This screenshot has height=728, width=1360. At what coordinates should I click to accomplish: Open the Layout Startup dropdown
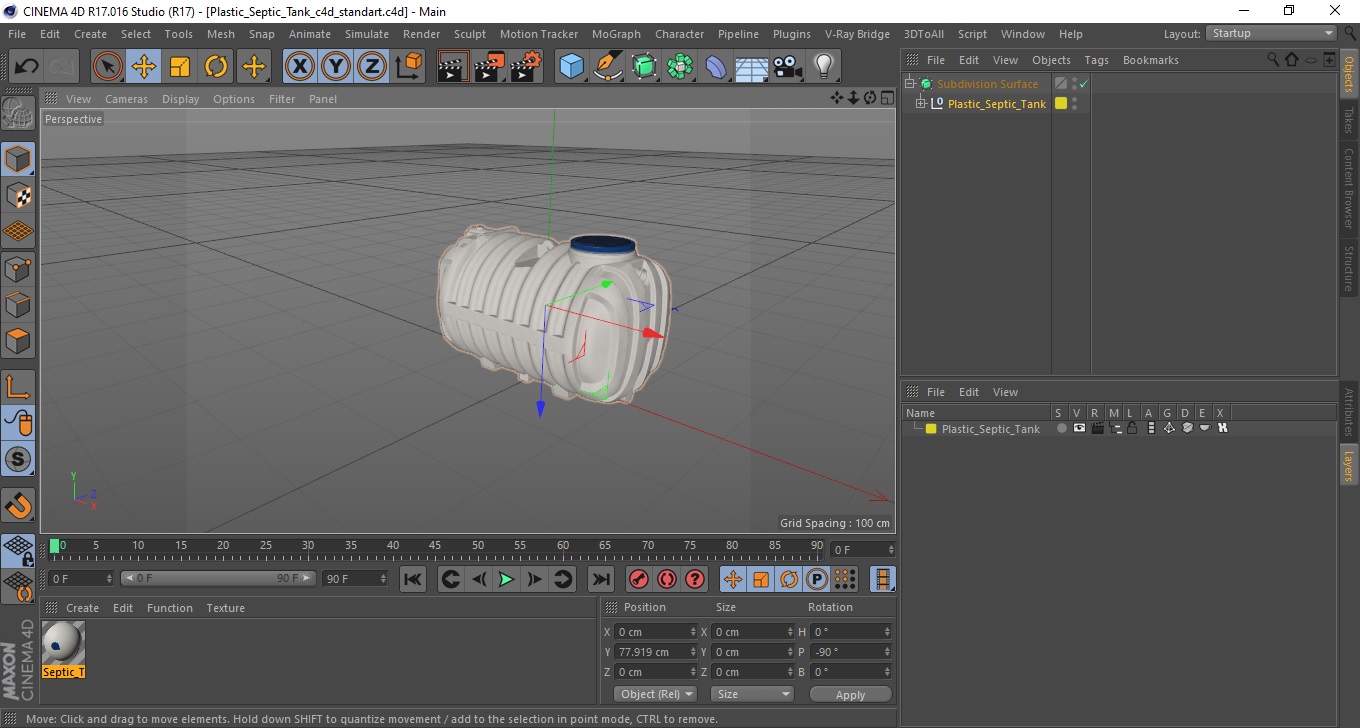tap(1272, 34)
